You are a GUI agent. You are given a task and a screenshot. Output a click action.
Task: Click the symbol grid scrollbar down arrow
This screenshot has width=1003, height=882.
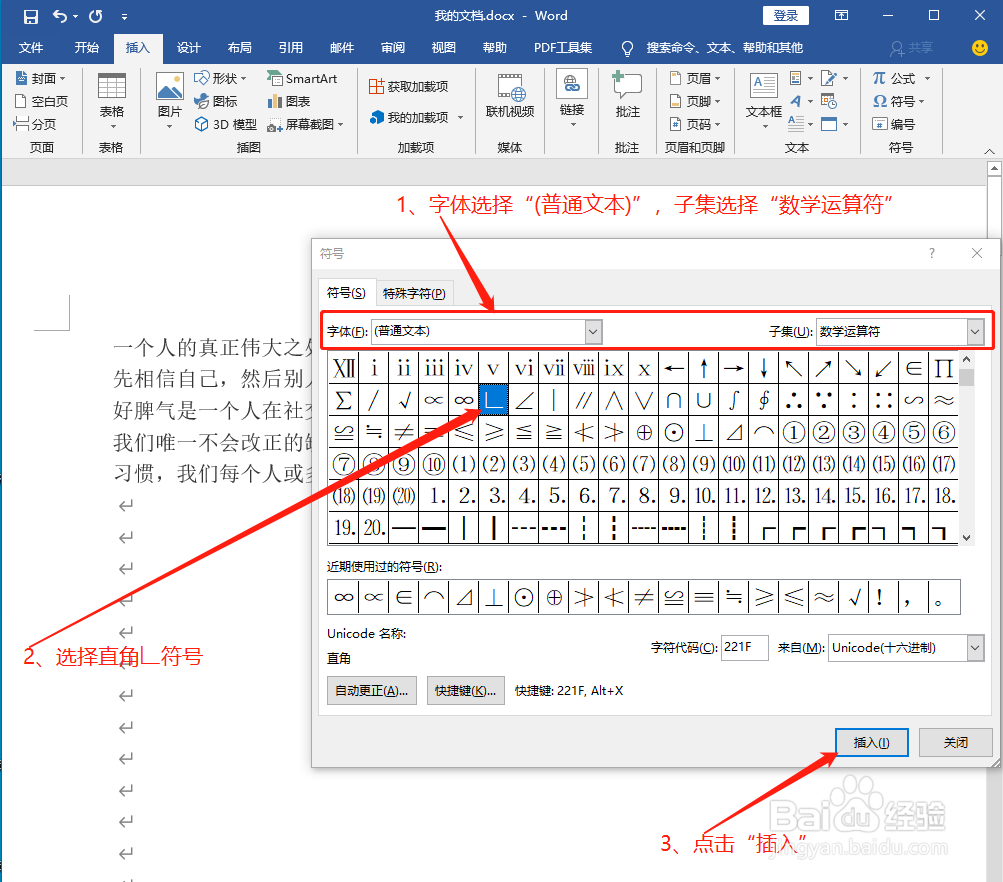967,538
